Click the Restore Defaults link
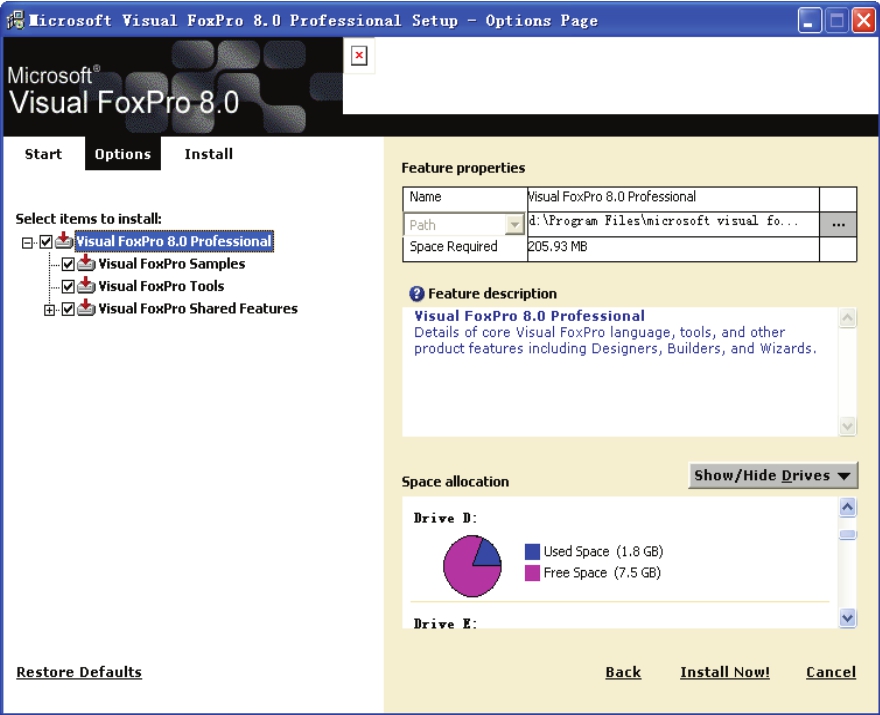 point(79,672)
